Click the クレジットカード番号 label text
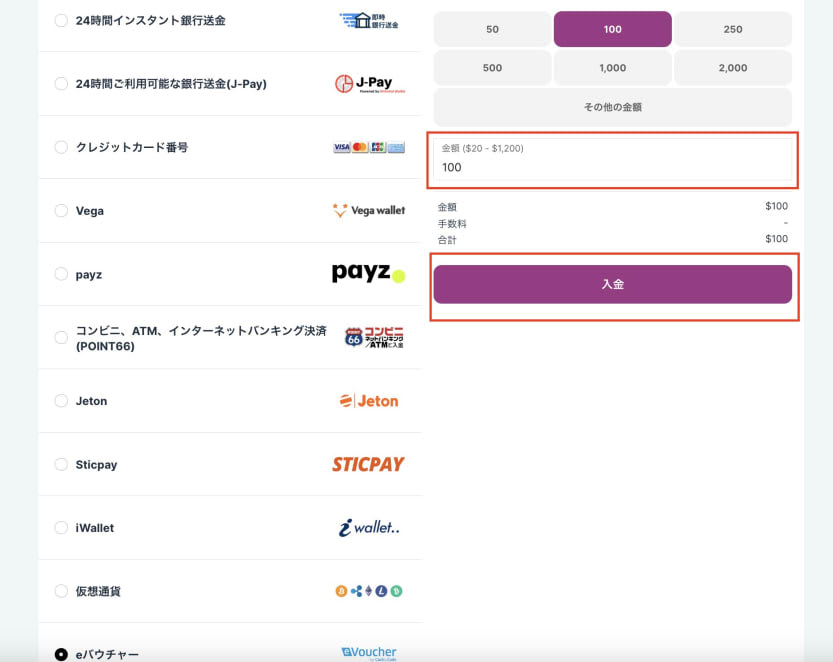 (132, 147)
